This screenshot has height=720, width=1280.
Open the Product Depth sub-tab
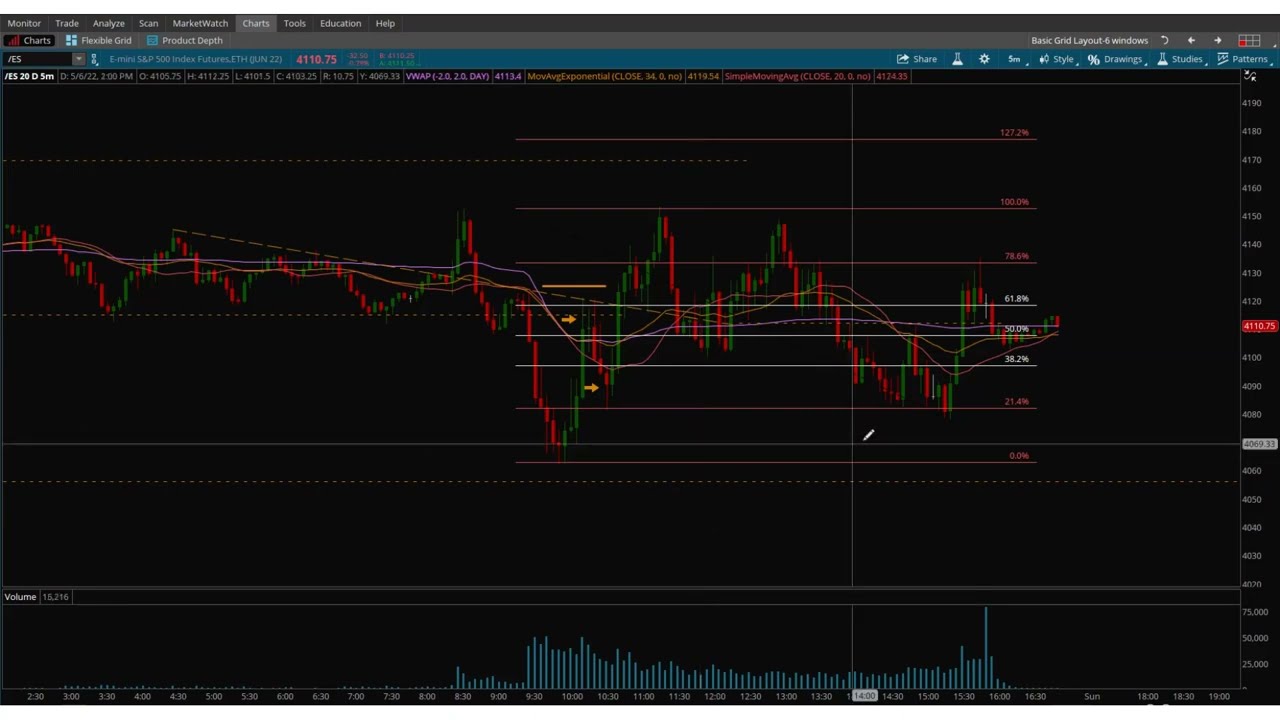click(184, 41)
